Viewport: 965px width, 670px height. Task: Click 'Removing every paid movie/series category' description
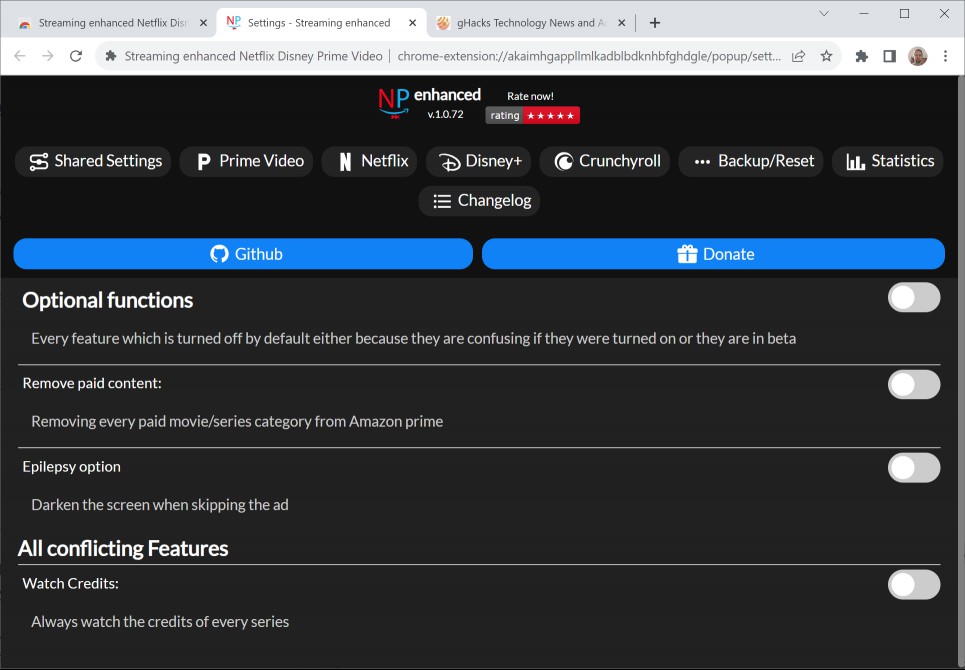click(x=237, y=421)
